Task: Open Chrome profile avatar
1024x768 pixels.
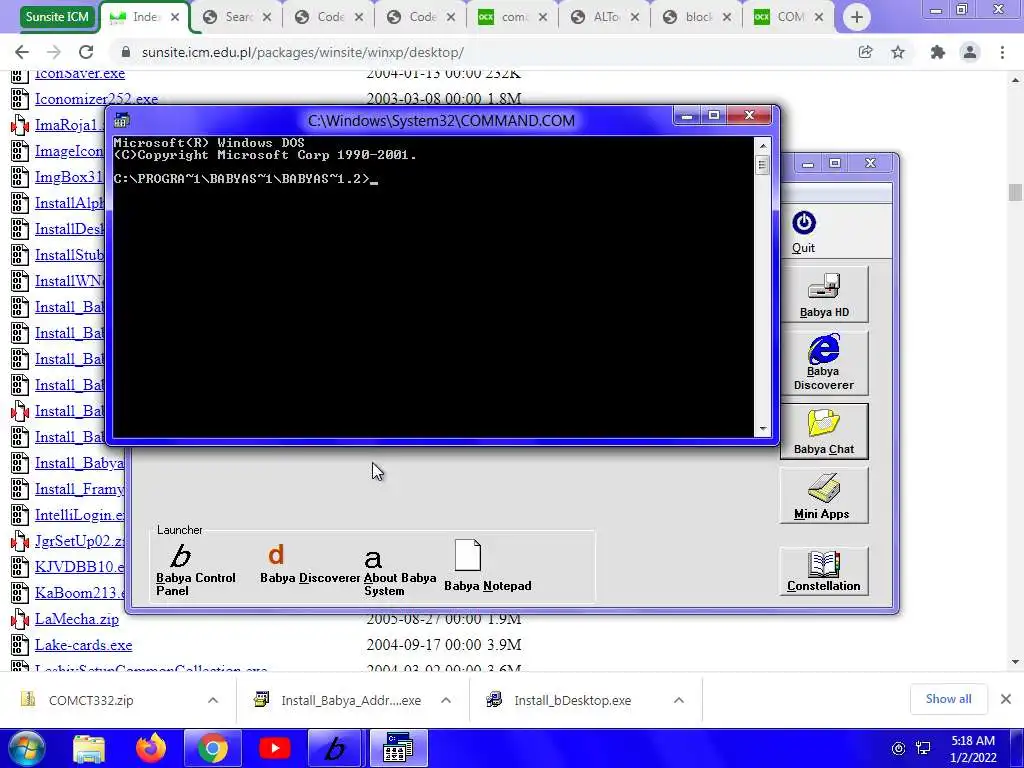Action: [x=970, y=52]
